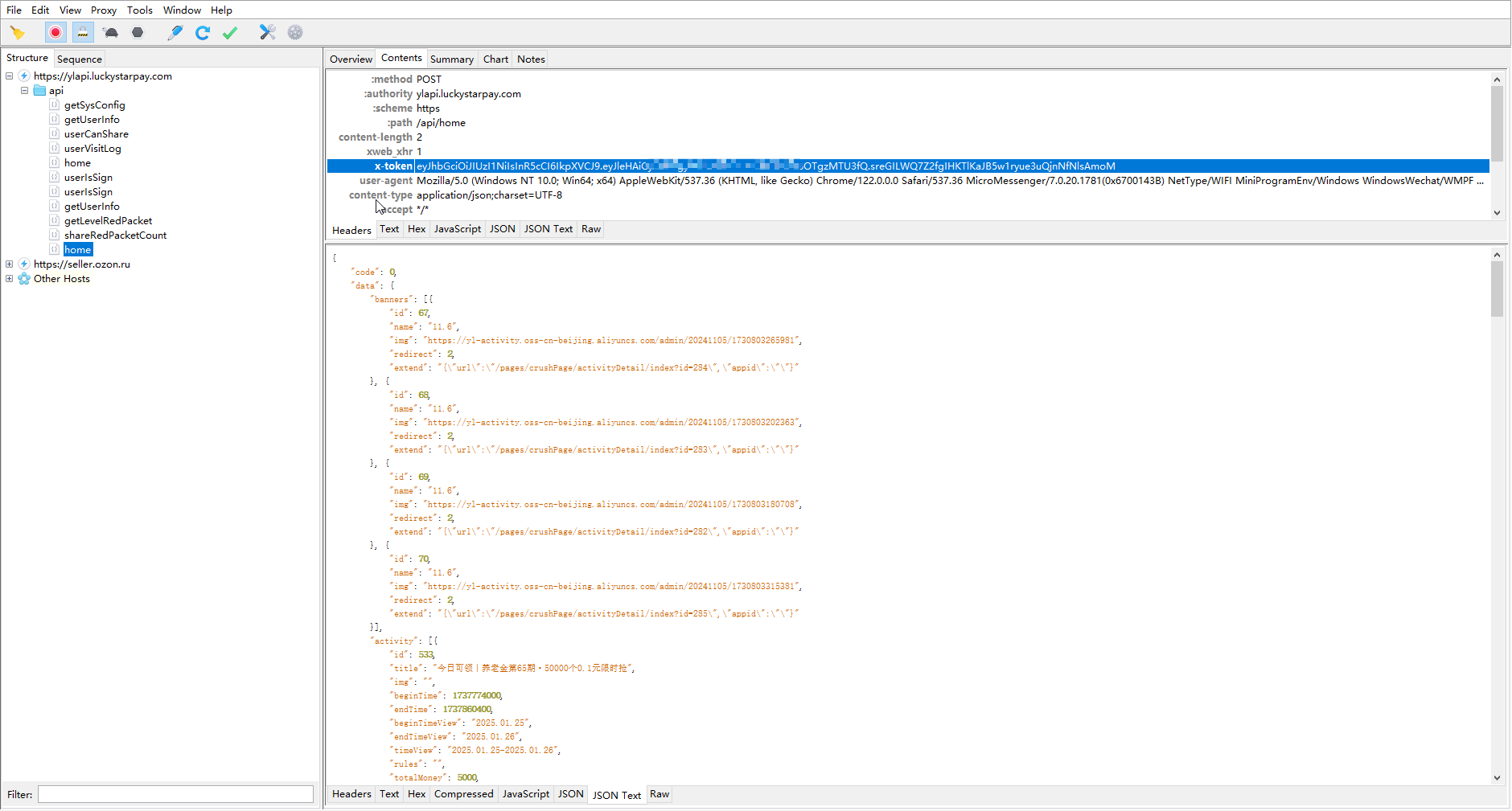
Task: Expand the Other Hosts node
Action: coord(10,279)
